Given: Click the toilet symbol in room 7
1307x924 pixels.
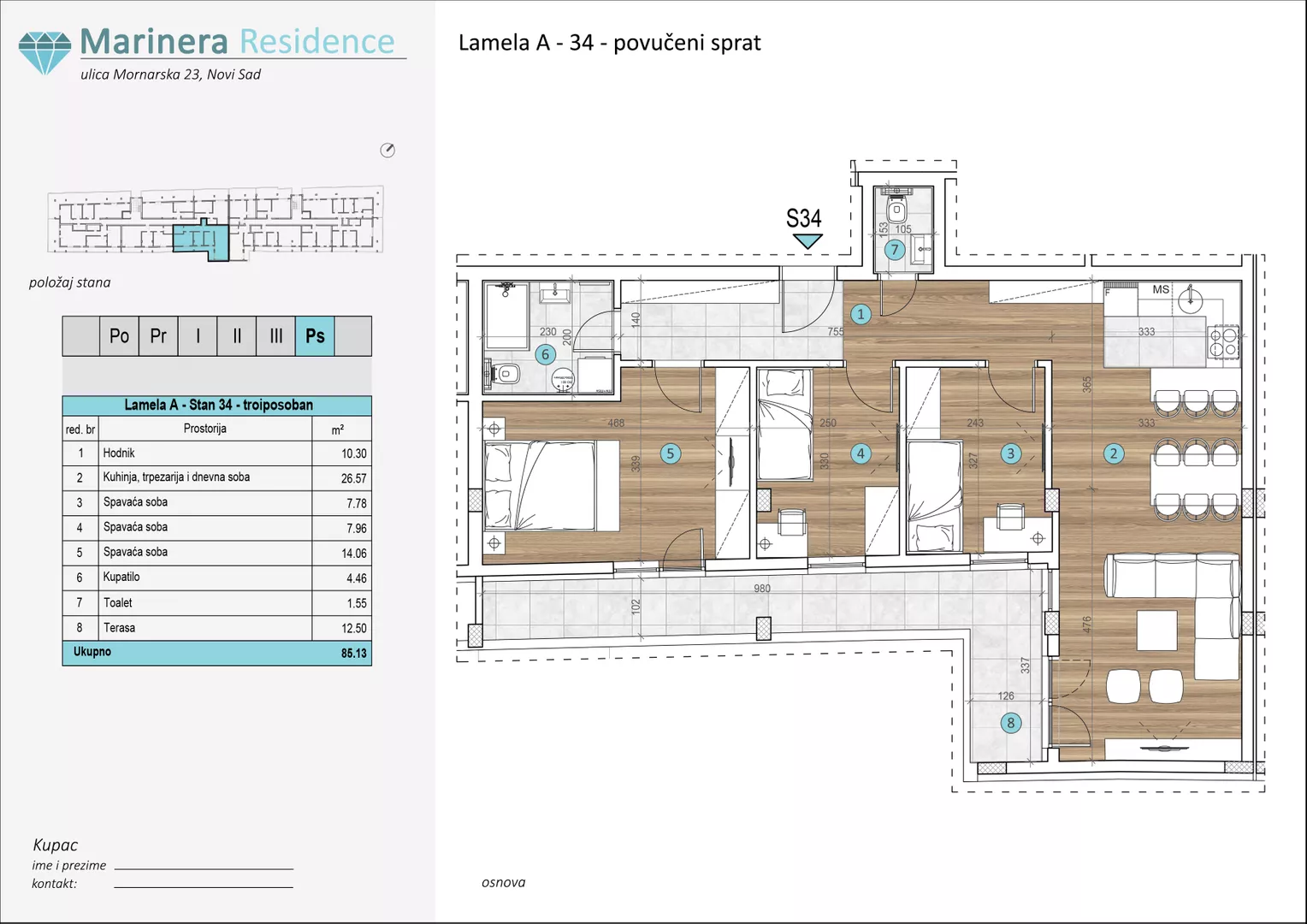Looking at the screenshot, I should (896, 209).
